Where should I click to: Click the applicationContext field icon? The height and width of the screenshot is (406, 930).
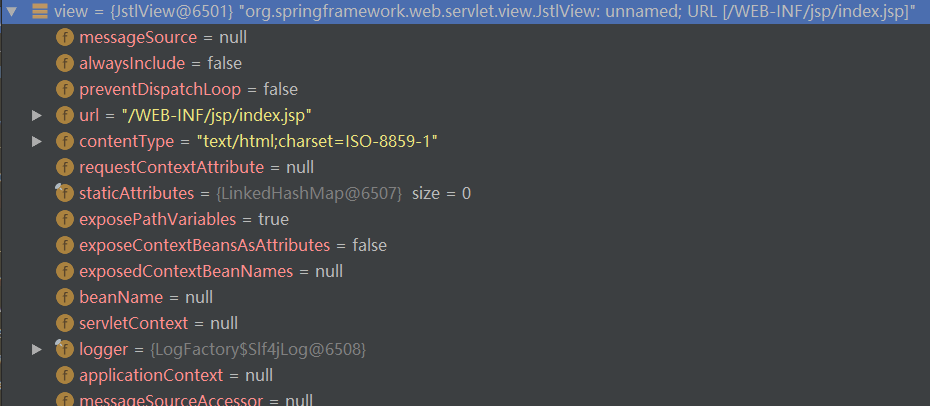pos(66,375)
